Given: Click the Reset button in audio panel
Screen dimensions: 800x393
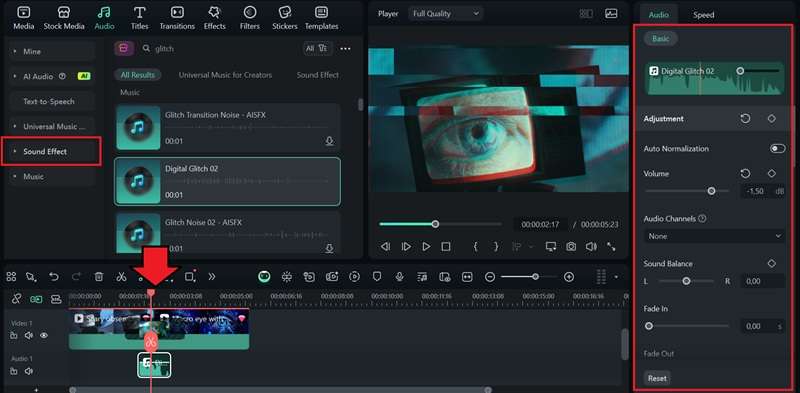Looking at the screenshot, I should coord(657,378).
